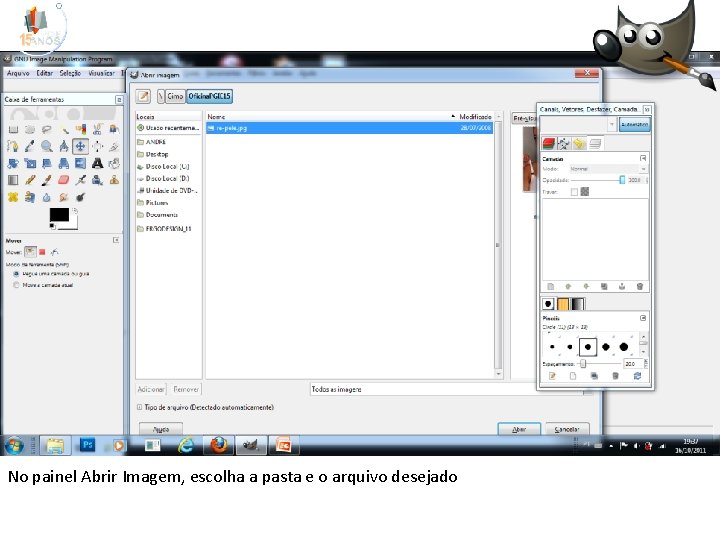720x540 pixels.
Task: Click the refresh brushes icon
Action: 637,376
